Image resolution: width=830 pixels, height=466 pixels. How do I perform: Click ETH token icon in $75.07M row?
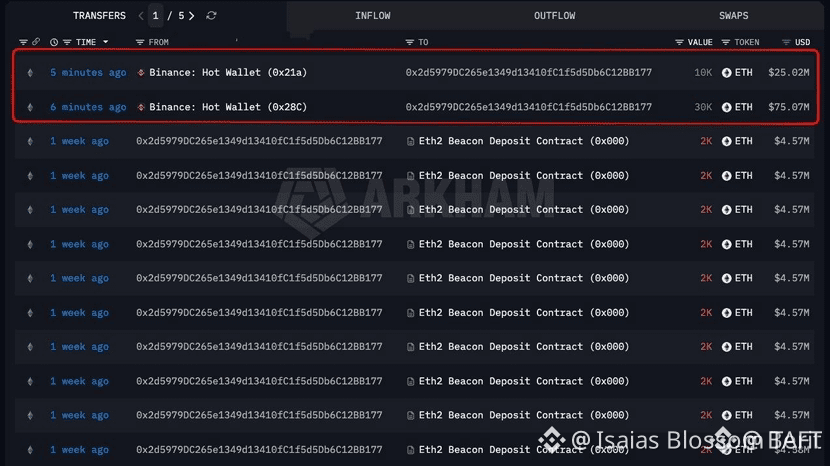click(726, 107)
